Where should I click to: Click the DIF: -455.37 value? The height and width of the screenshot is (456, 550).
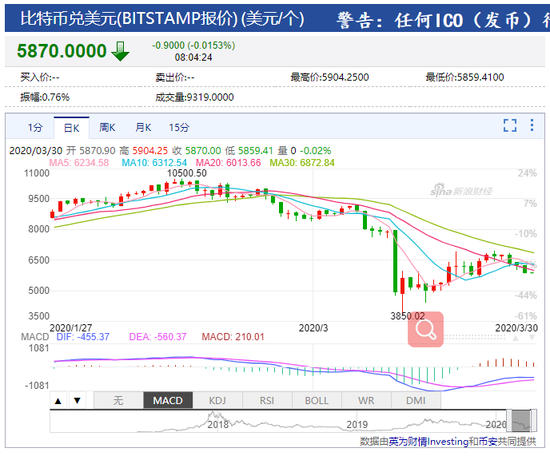(83, 337)
